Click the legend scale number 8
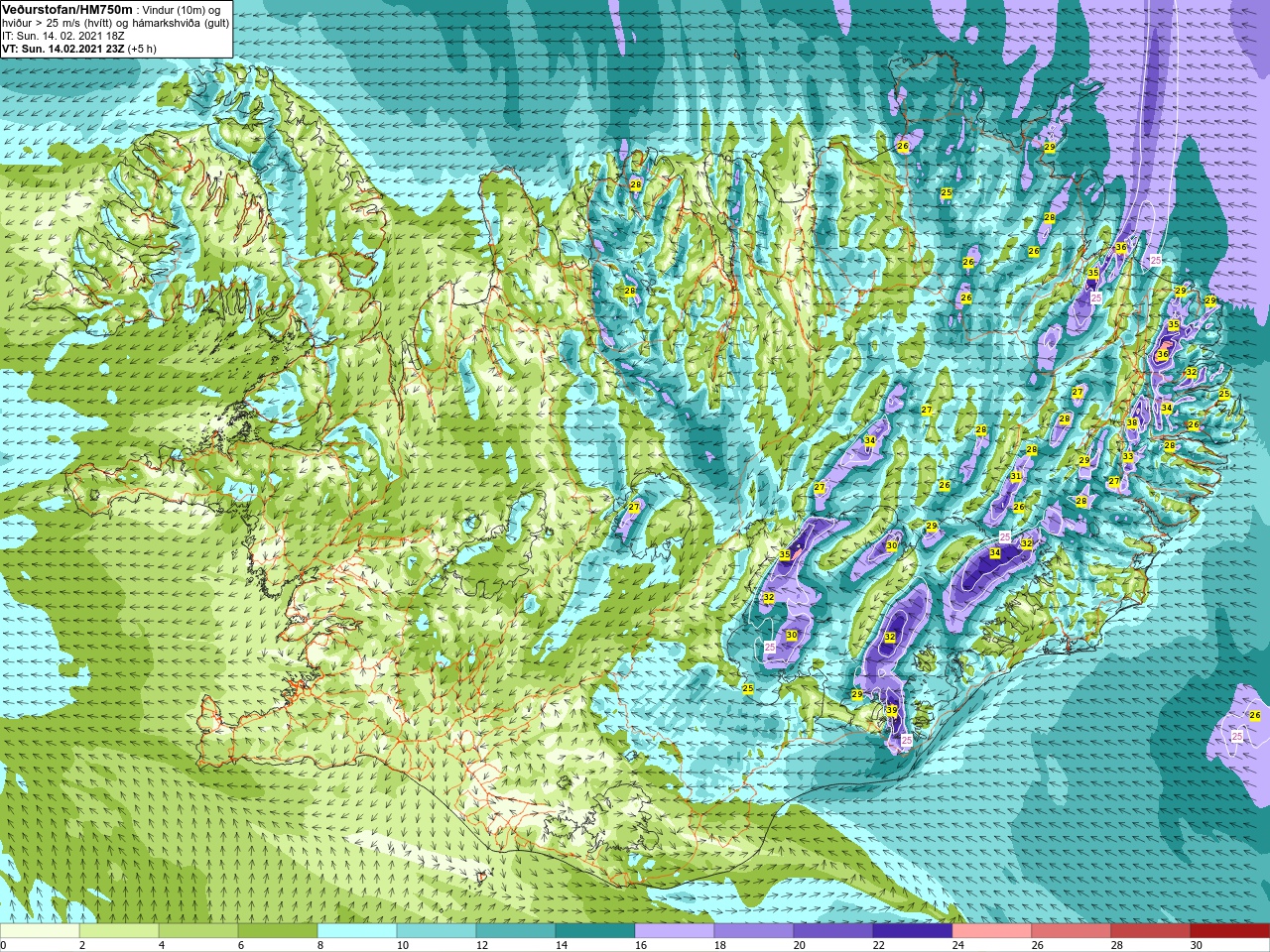The height and width of the screenshot is (952, 1270). [x=320, y=945]
